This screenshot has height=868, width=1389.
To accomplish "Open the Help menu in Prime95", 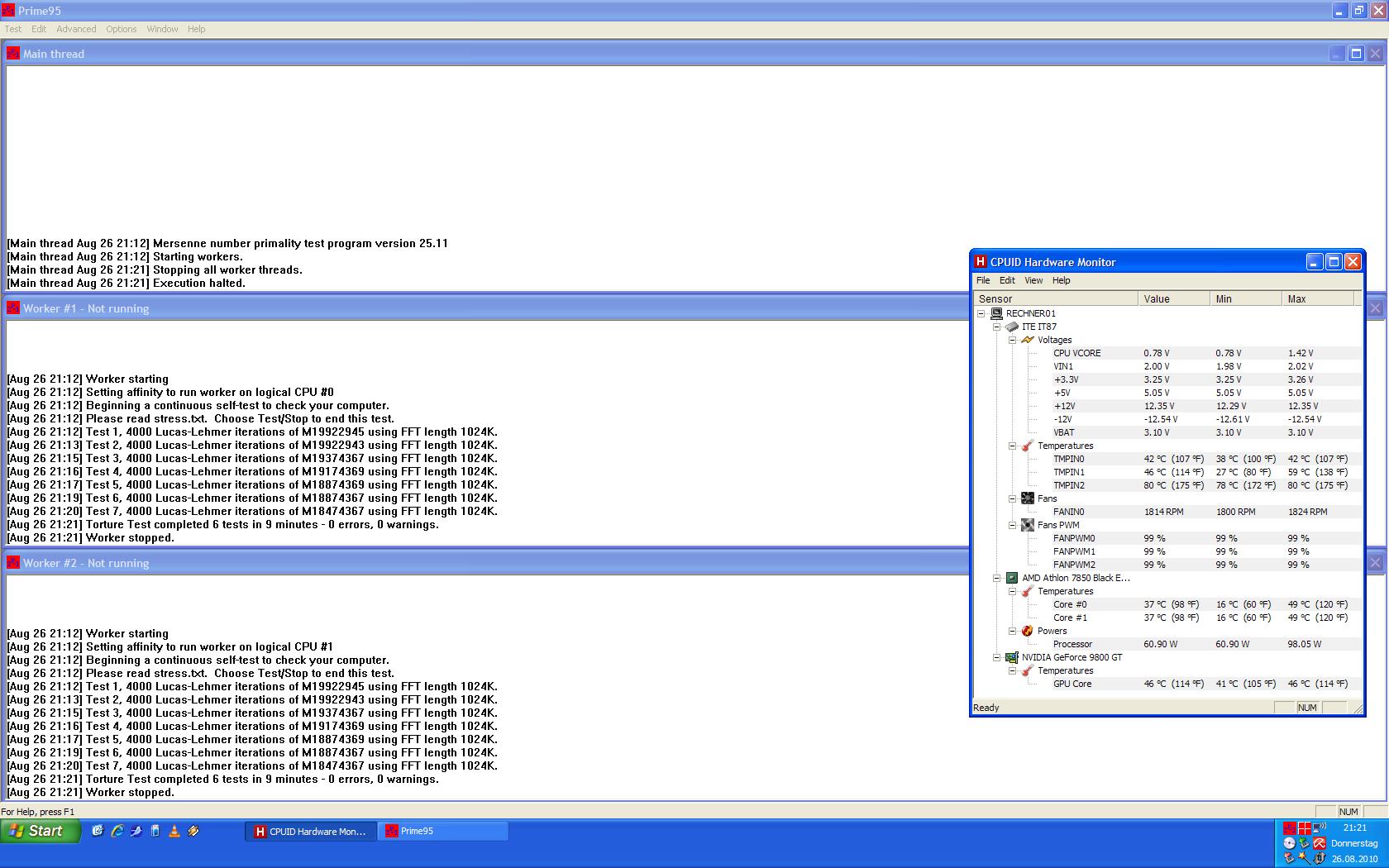I will point(196,29).
